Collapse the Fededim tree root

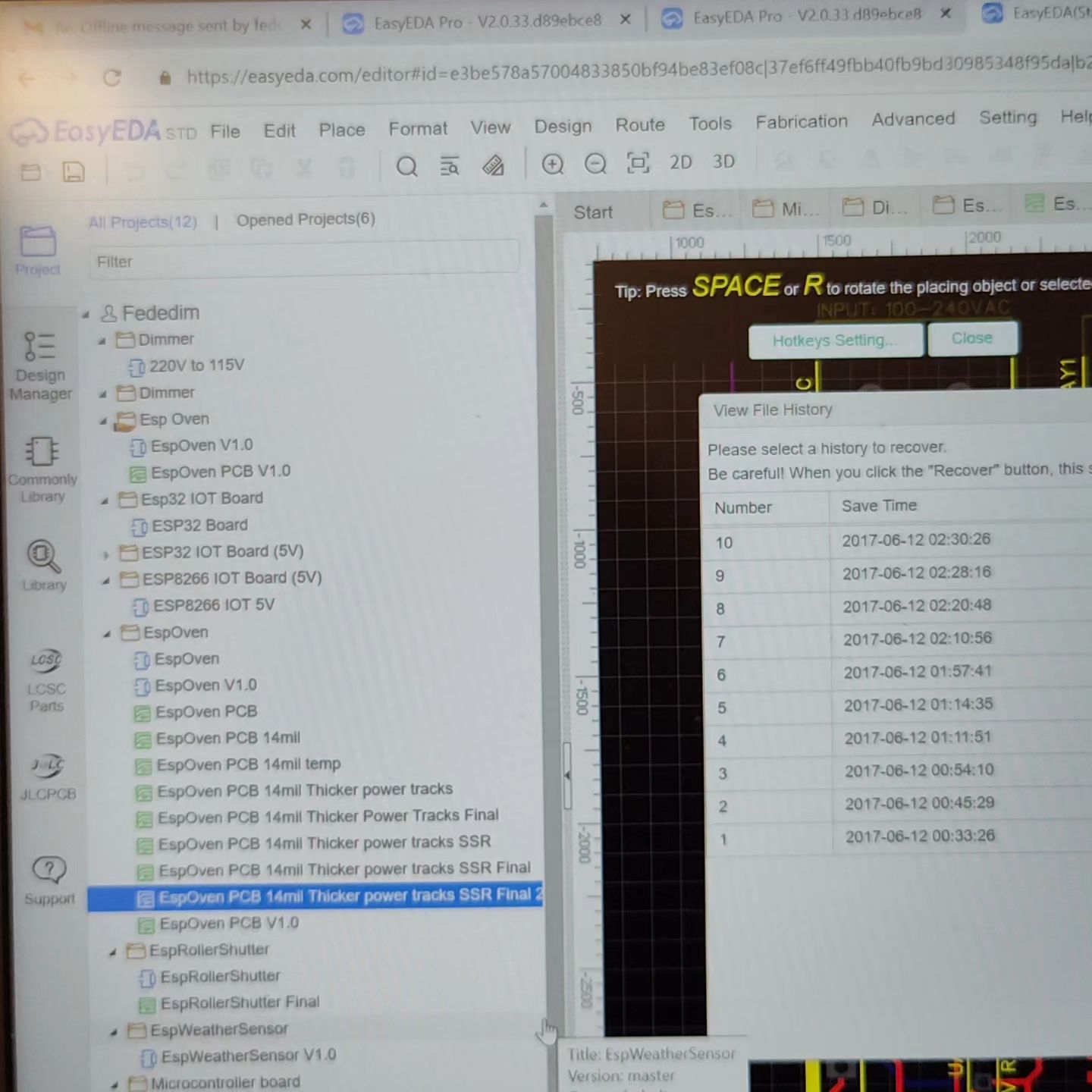[86, 314]
